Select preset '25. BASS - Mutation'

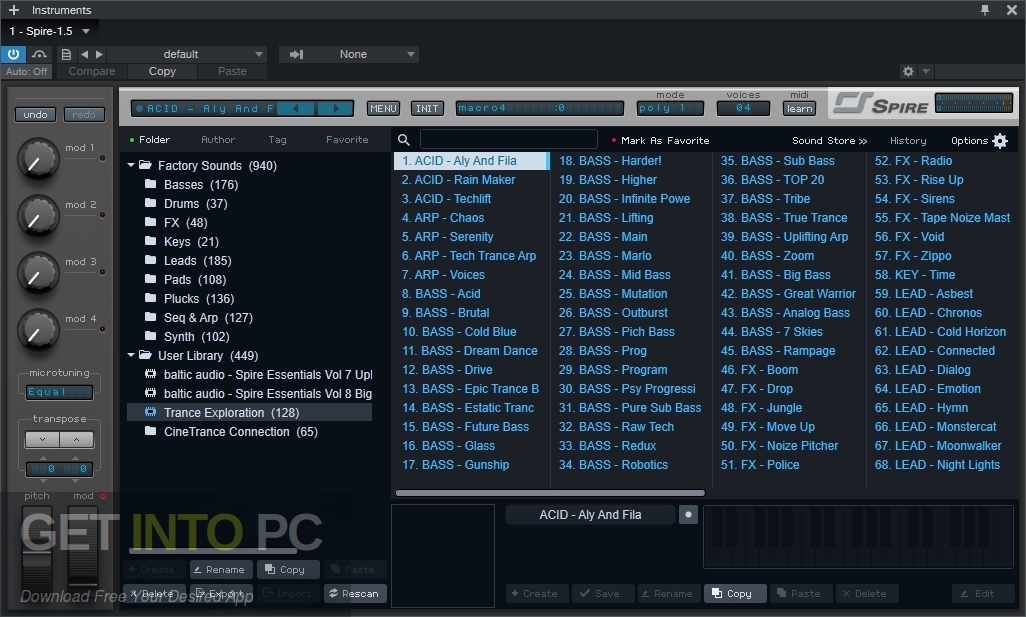pyautogui.click(x=612, y=294)
